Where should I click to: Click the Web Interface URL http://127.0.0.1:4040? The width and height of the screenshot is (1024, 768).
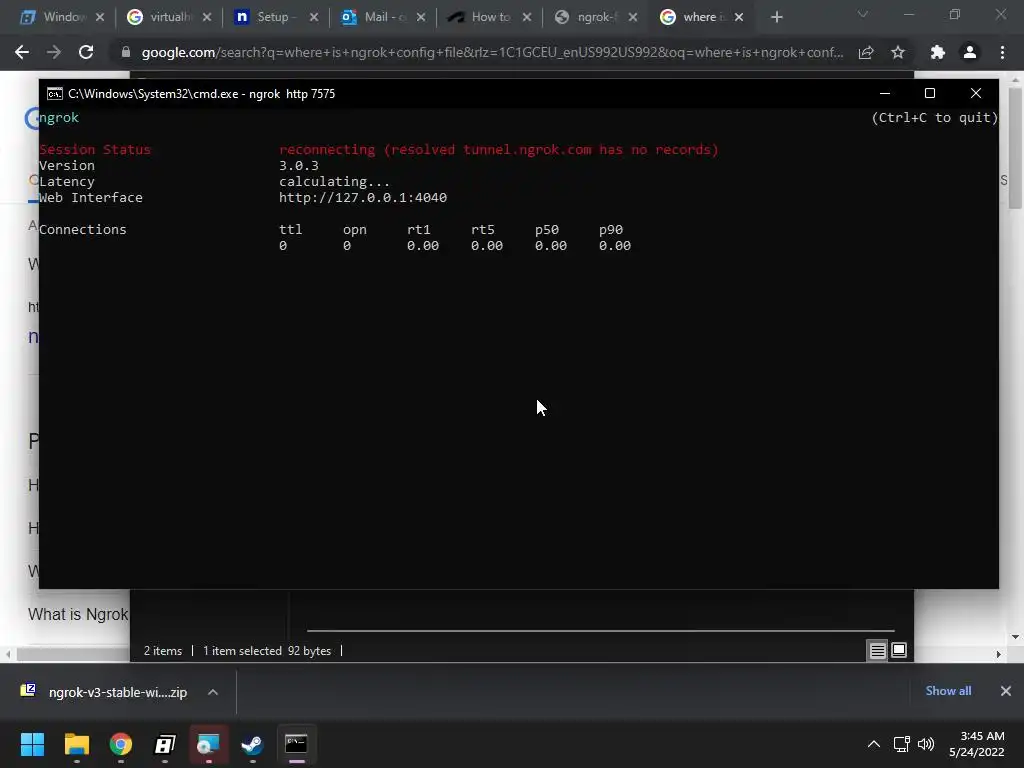pyautogui.click(x=363, y=197)
